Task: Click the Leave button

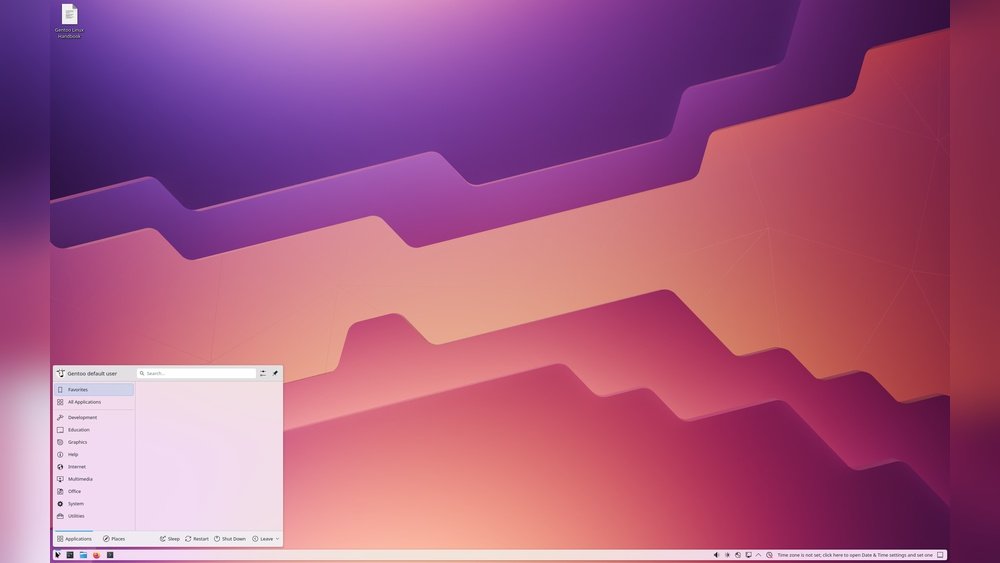Action: point(263,539)
